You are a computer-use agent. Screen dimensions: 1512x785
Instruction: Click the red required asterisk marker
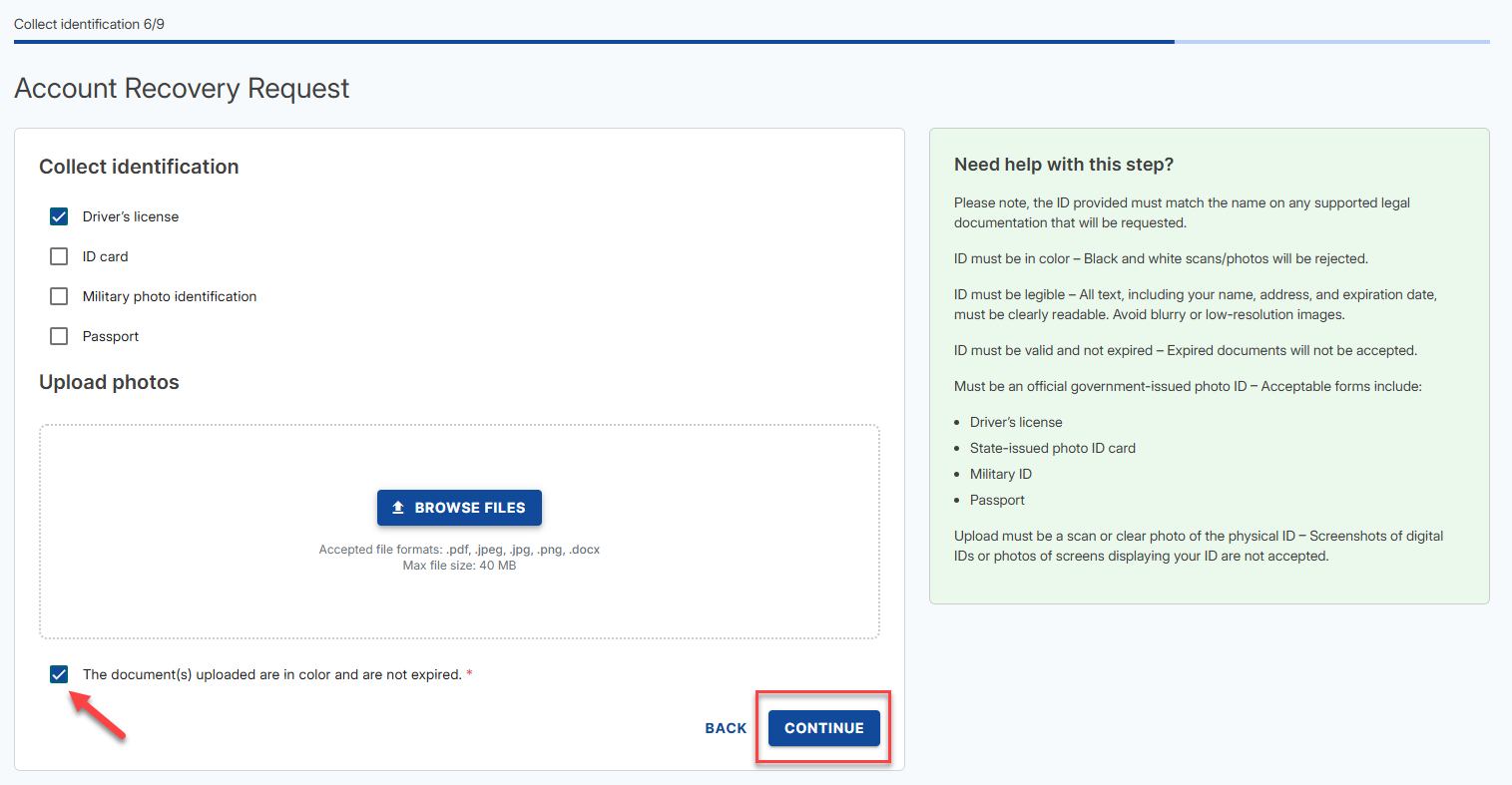pyautogui.click(x=469, y=674)
